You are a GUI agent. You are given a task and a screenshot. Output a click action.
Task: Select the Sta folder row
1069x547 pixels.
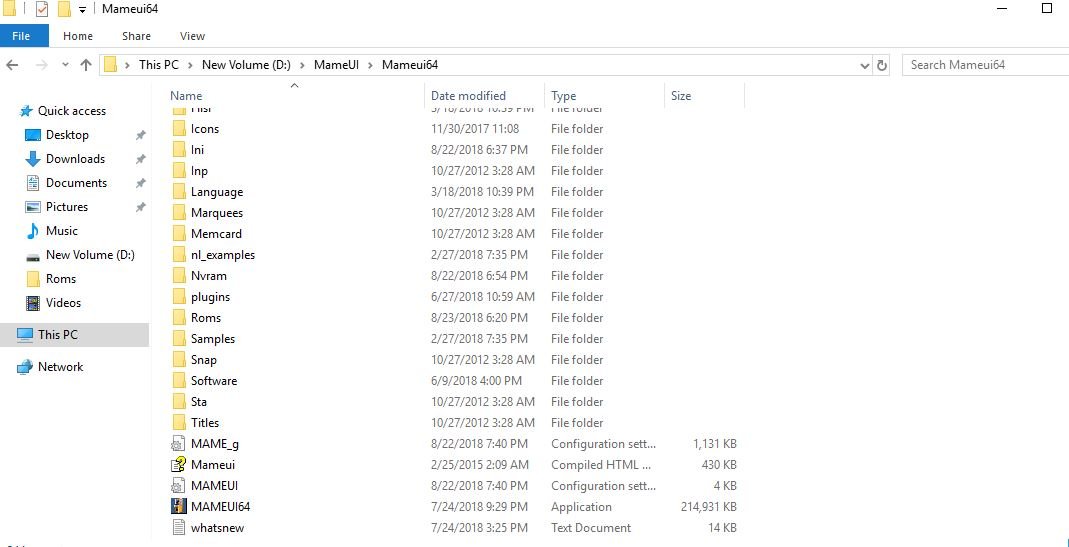pos(455,402)
